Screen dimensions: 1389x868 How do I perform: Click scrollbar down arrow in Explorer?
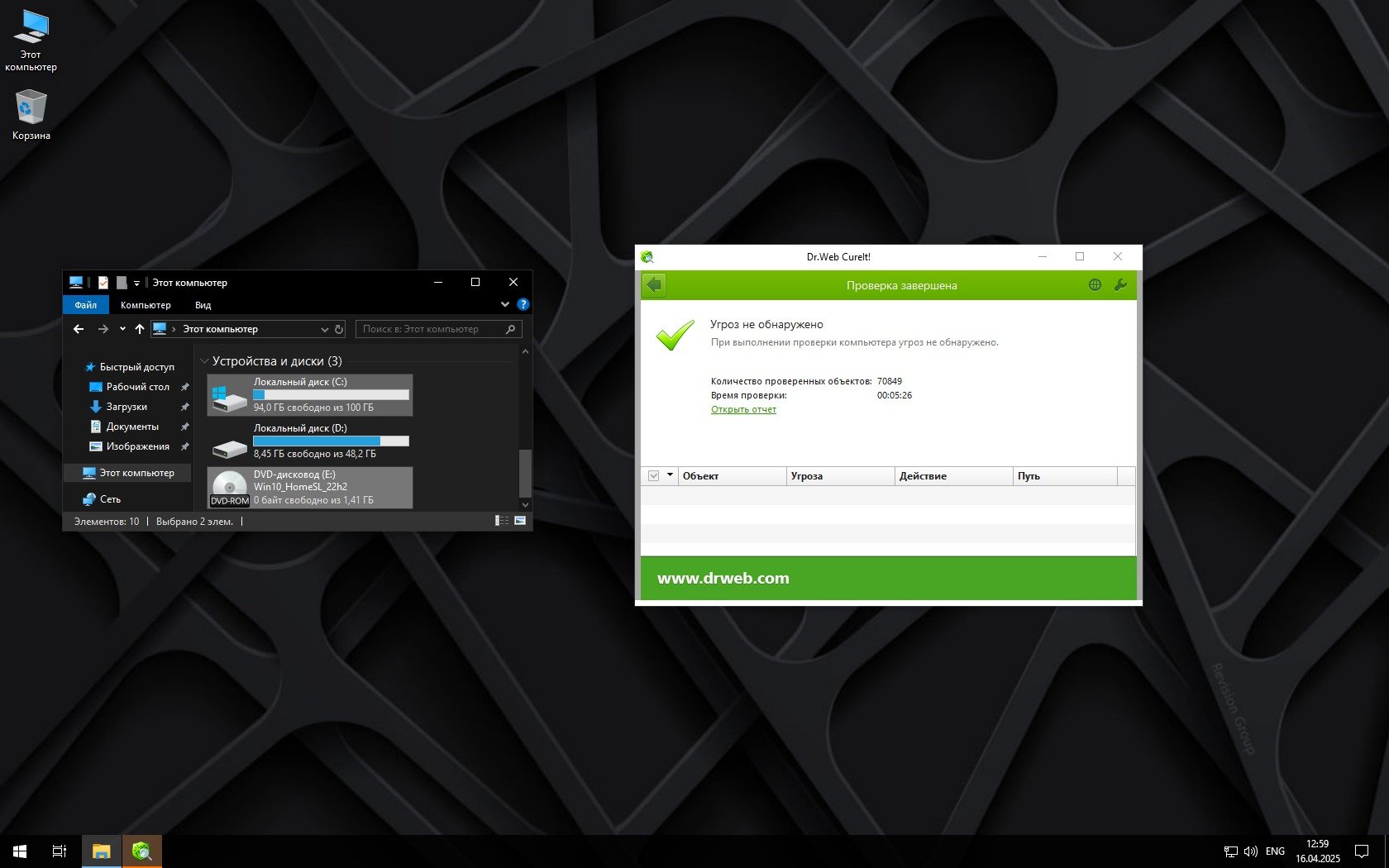(525, 504)
